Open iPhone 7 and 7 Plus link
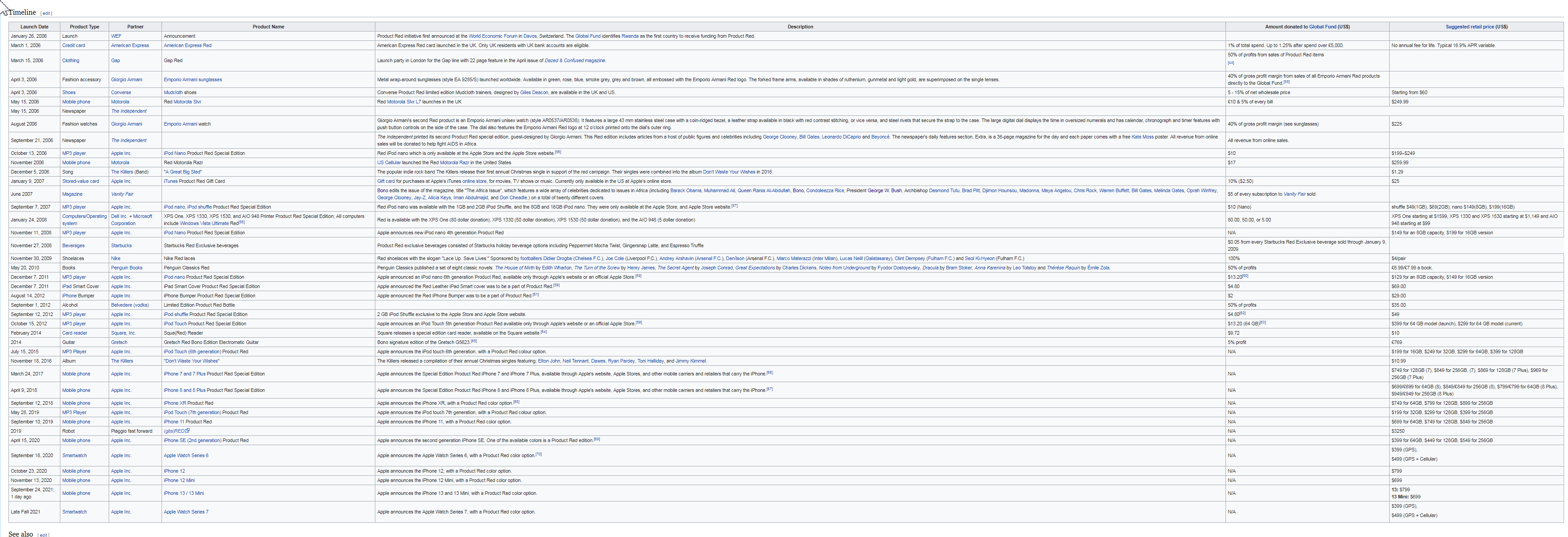Viewport: 1568px width, 537px height. (x=185, y=374)
